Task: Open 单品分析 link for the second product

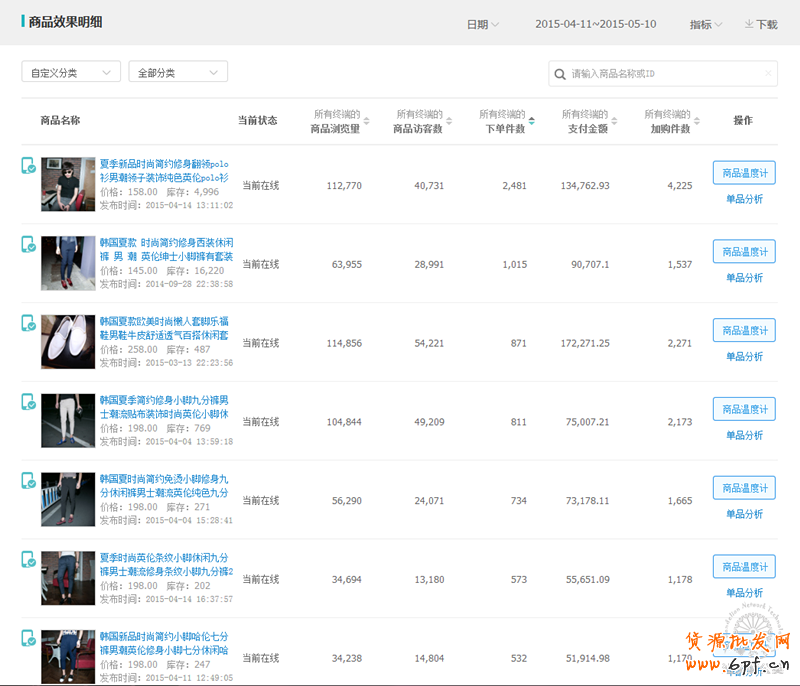Action: 744,278
